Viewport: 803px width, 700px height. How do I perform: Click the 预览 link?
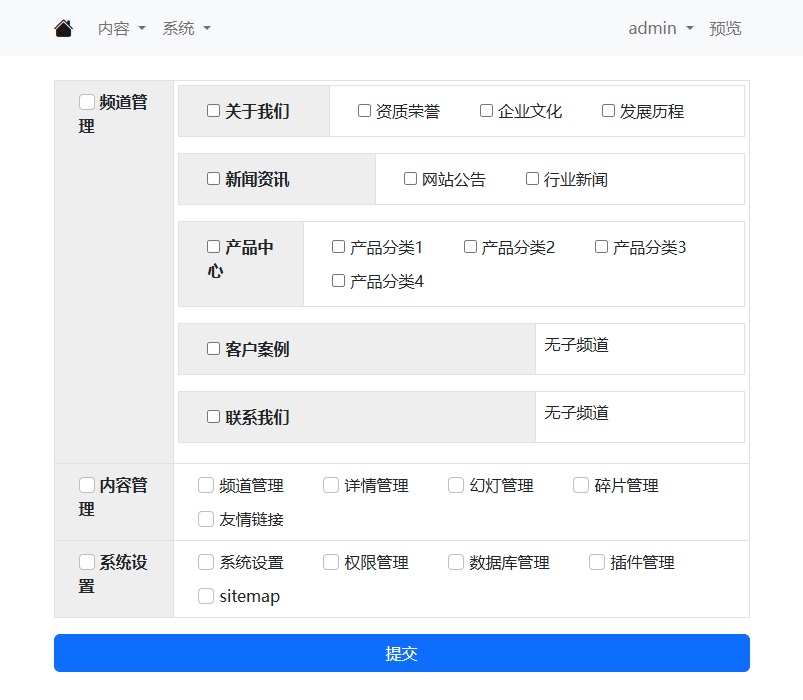click(725, 28)
